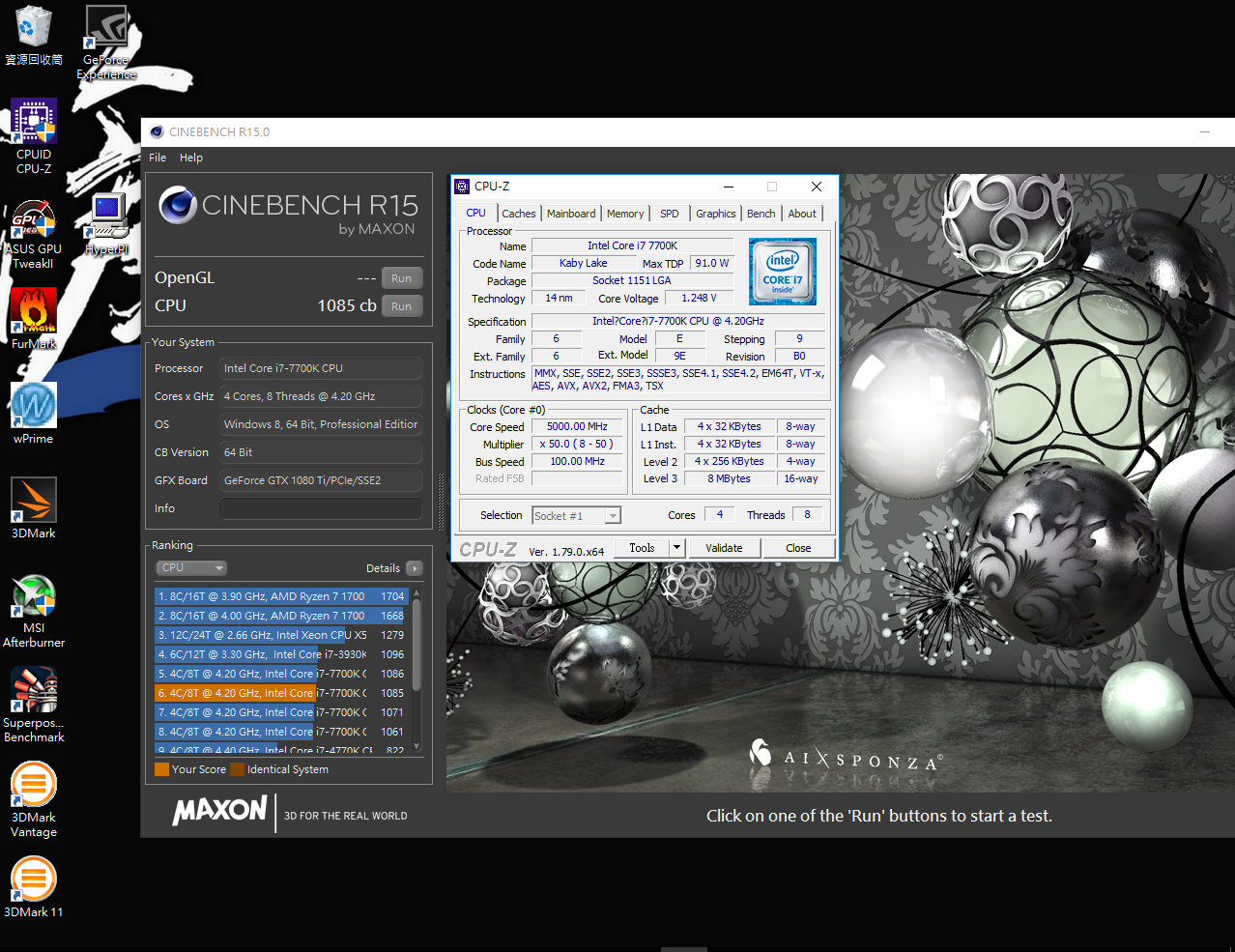Open the CPU ranking type dropdown
Screen dimensions: 1235x952
[191, 568]
